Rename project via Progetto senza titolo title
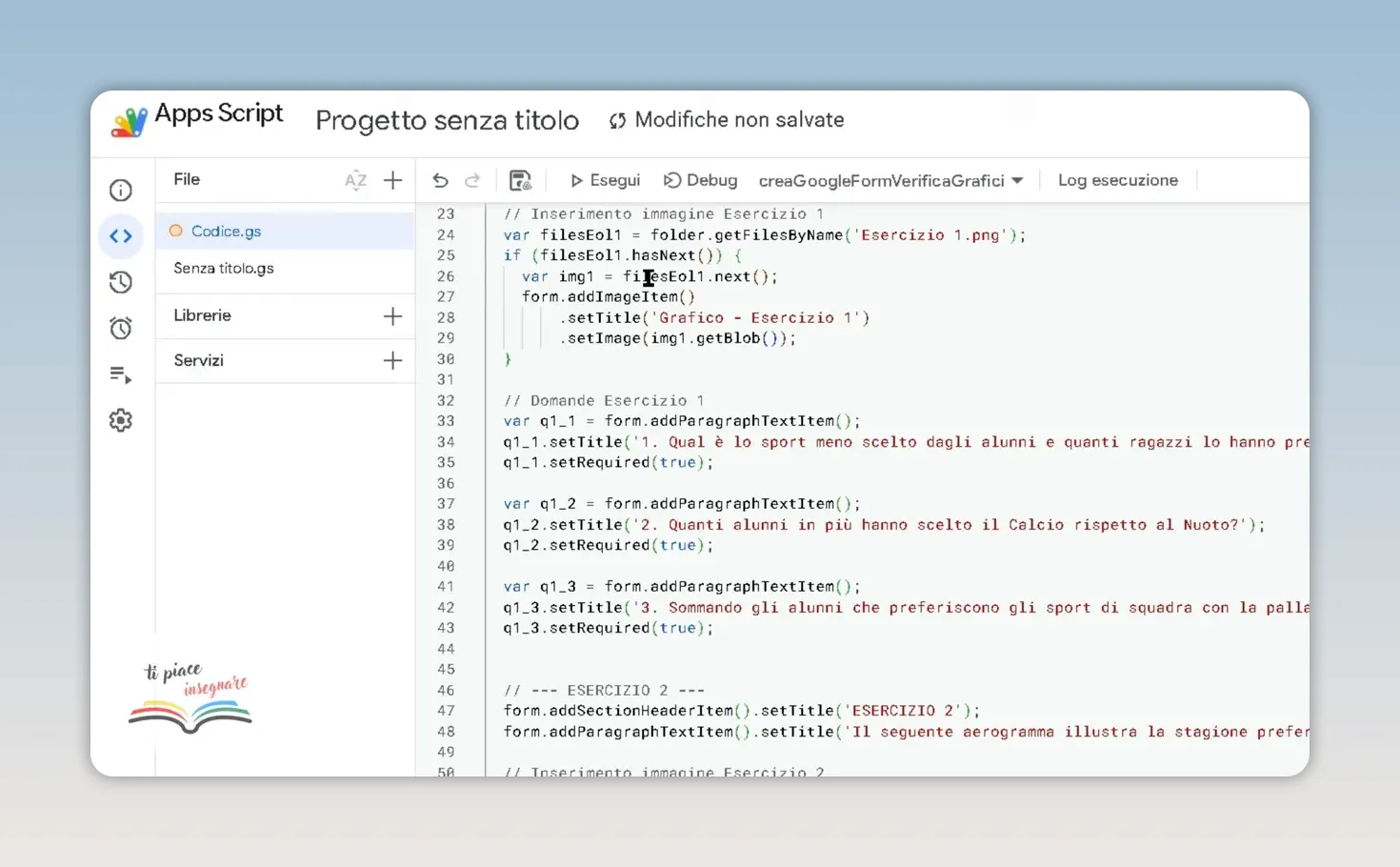 tap(448, 120)
